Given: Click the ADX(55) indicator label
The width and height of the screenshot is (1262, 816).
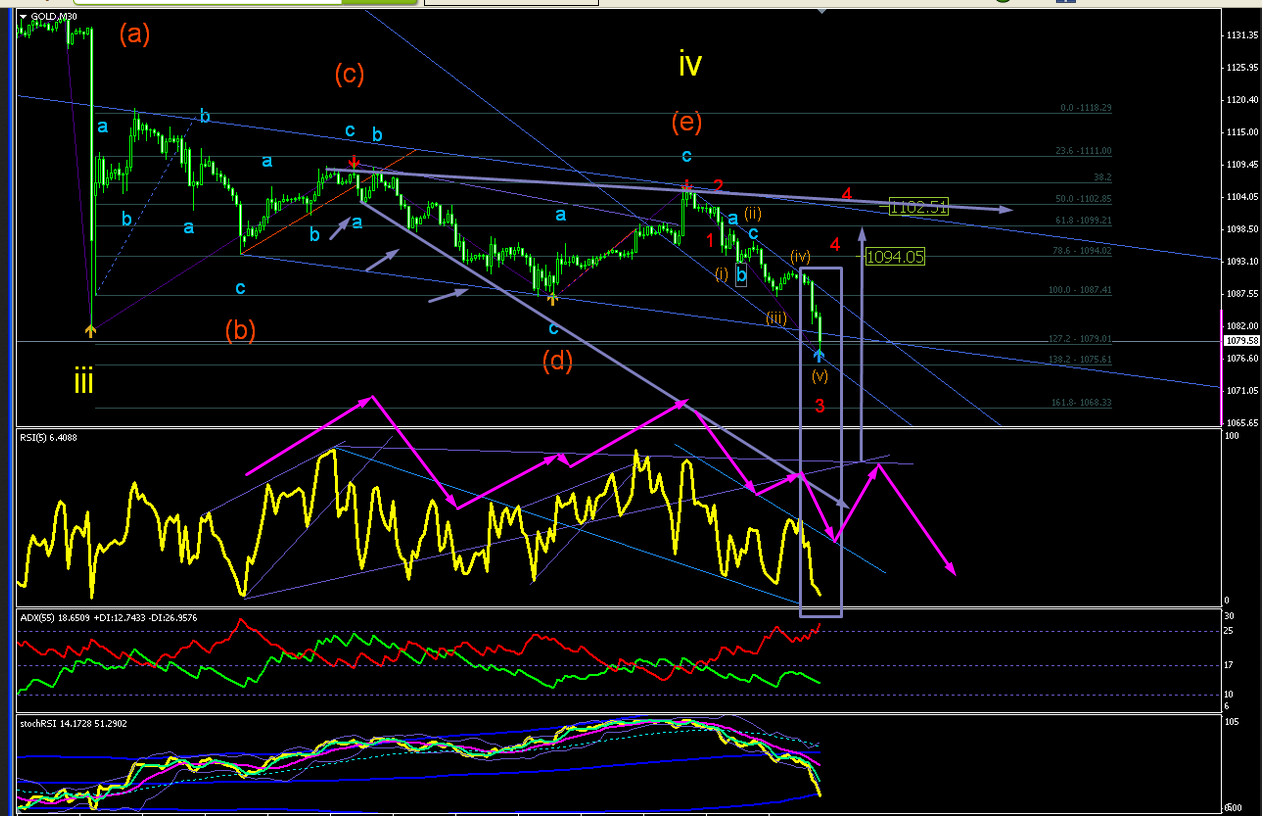Looking at the screenshot, I should (x=108, y=617).
